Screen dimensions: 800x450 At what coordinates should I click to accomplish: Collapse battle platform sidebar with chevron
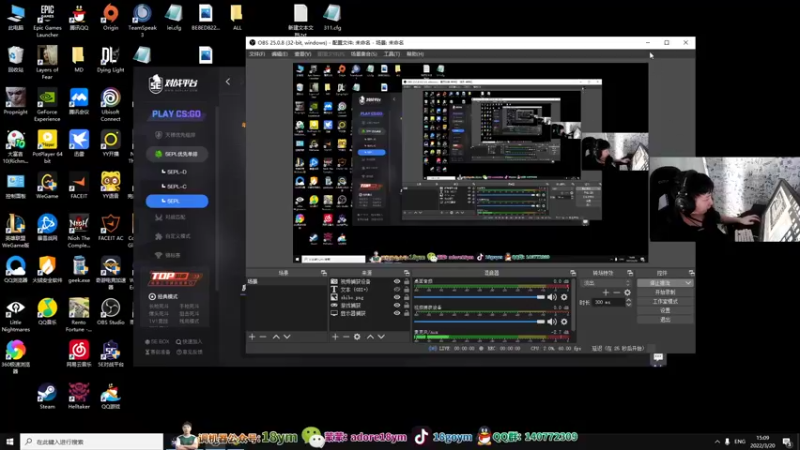click(x=228, y=82)
